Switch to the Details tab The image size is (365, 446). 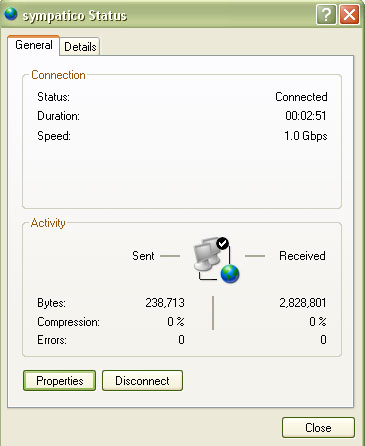[80, 46]
